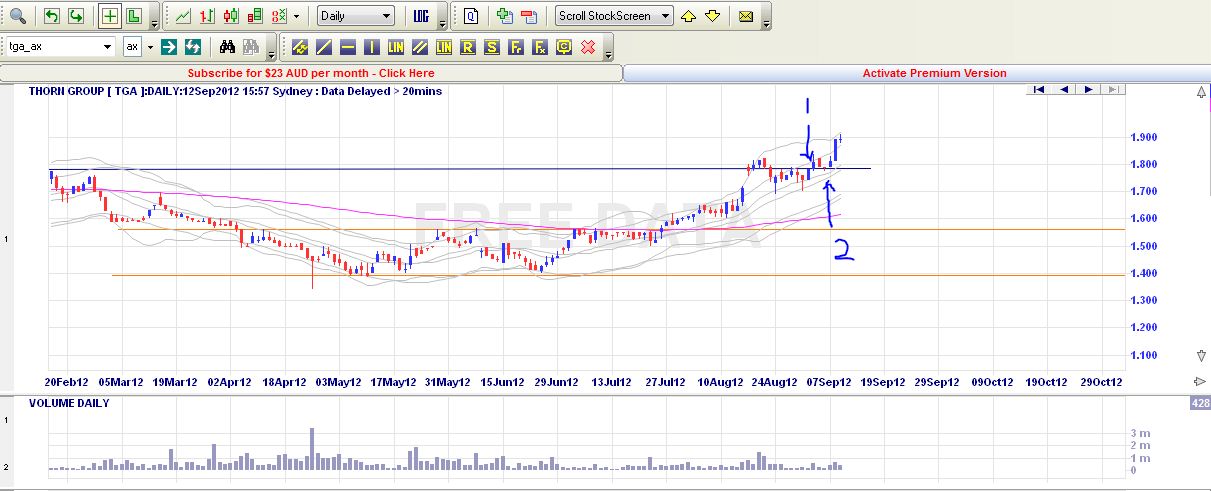
Task: Click the yellow down arrow icon
Action: (x=712, y=16)
